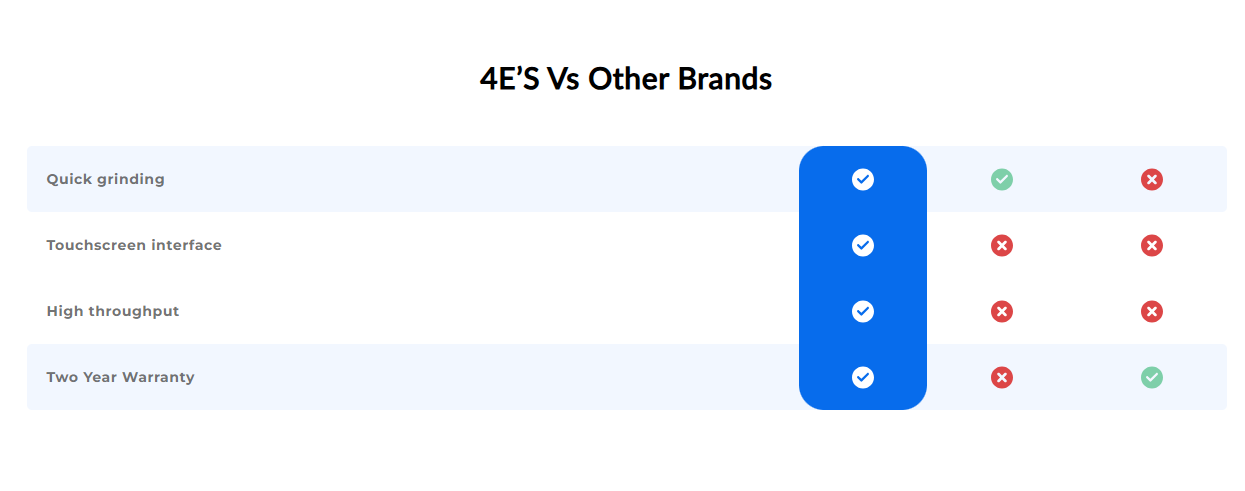
Task: Click the last red cross for Touchscreen interface
Action: click(x=1152, y=245)
